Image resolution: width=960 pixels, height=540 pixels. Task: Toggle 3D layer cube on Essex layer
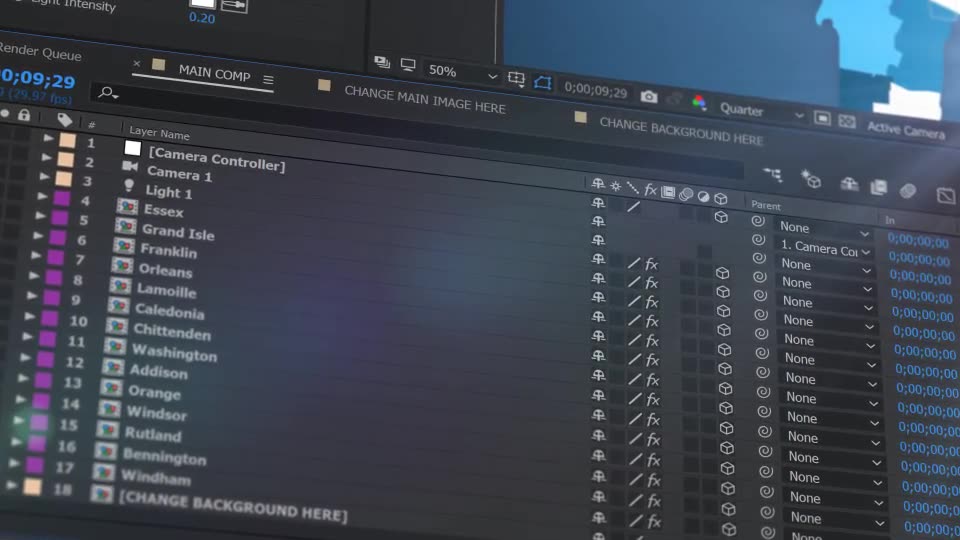pyautogui.click(x=722, y=273)
